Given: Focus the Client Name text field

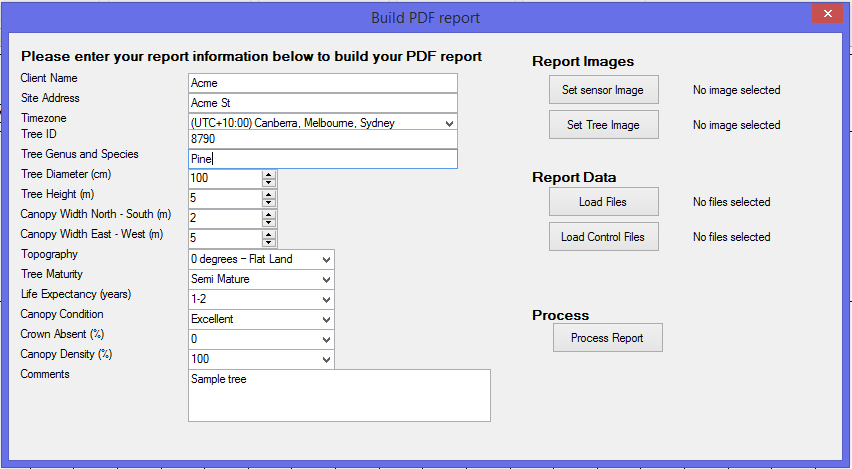Looking at the screenshot, I should point(323,83).
